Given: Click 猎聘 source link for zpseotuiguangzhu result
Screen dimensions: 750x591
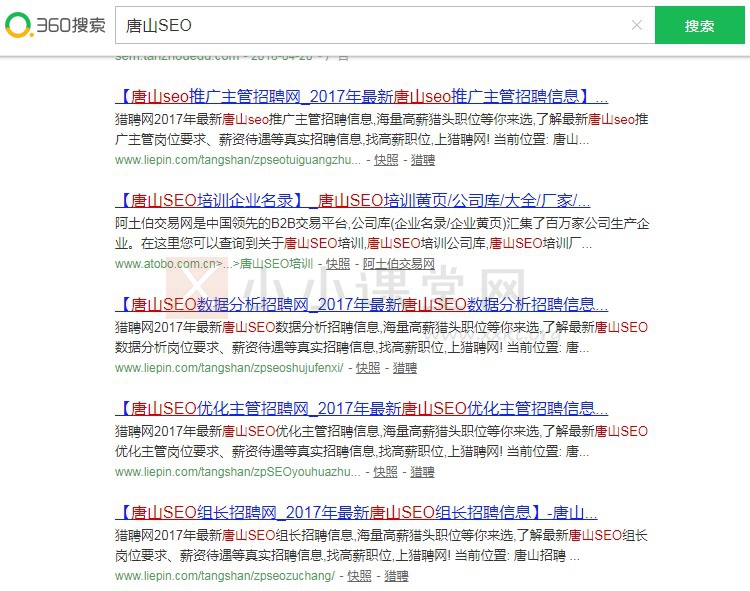Looking at the screenshot, I should pos(423,160).
